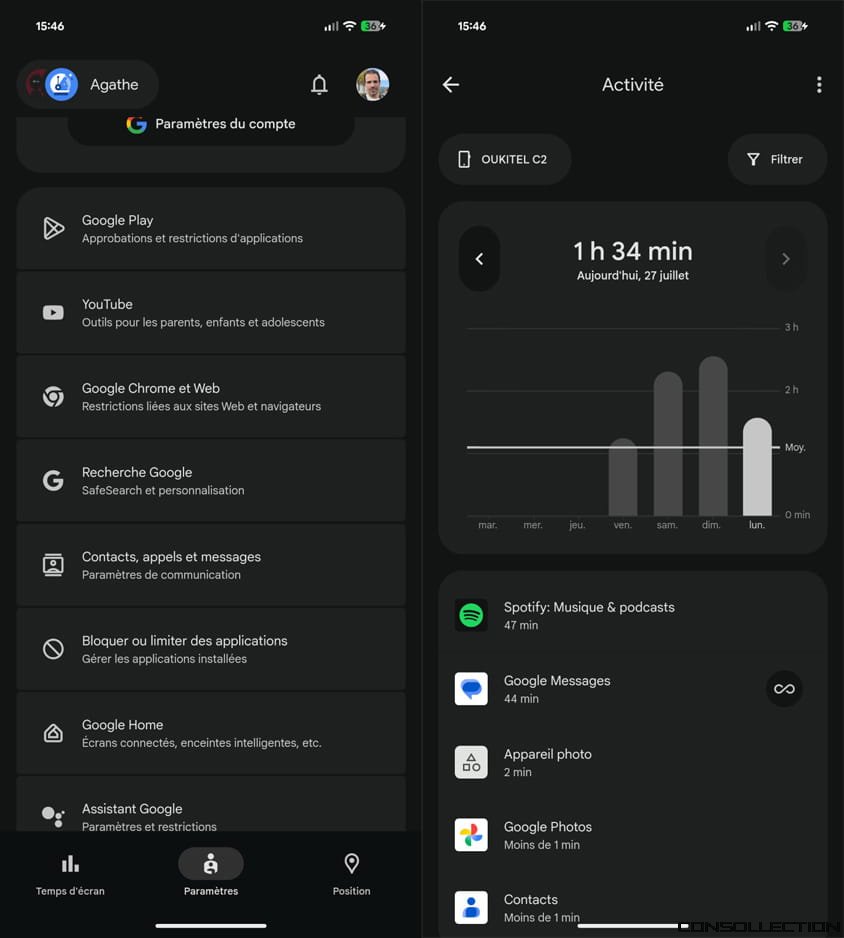Show previous day with left chevron
Screen dimensions: 844x938
pyautogui.click(x=479, y=259)
